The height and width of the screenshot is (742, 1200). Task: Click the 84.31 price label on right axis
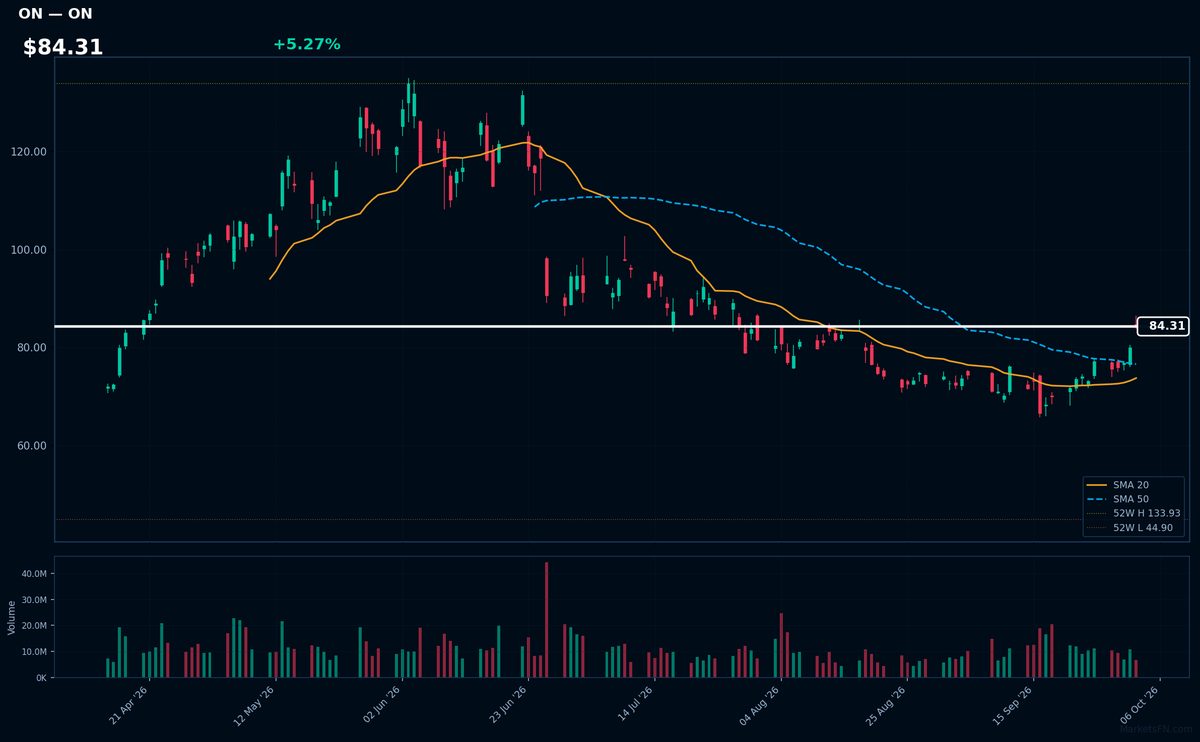pos(1163,326)
